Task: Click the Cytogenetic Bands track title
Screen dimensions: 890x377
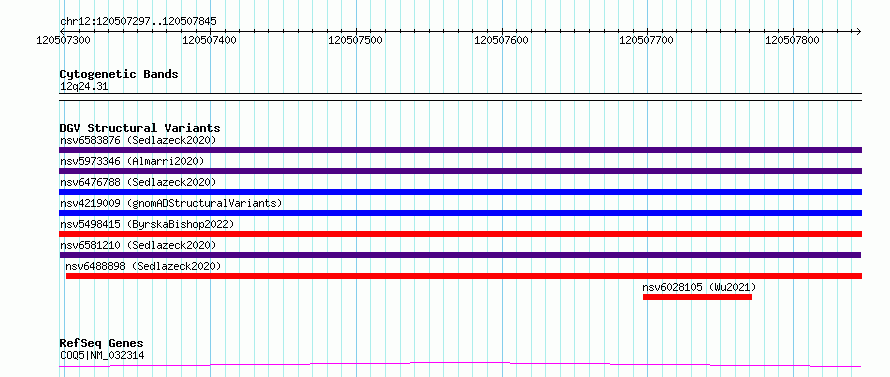Action: 119,74
